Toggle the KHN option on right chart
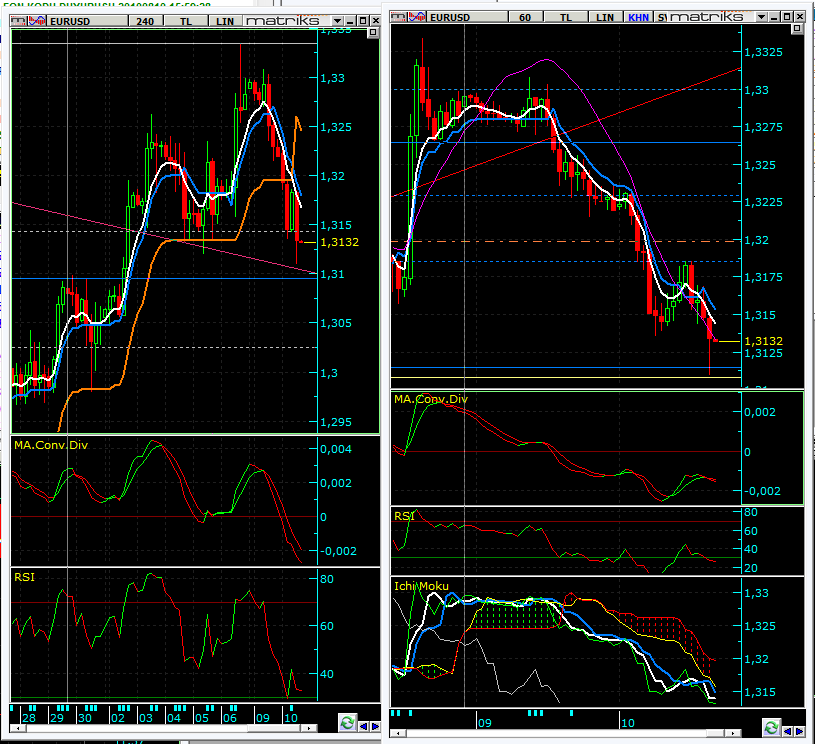This screenshot has height=744, width=815. (x=637, y=16)
